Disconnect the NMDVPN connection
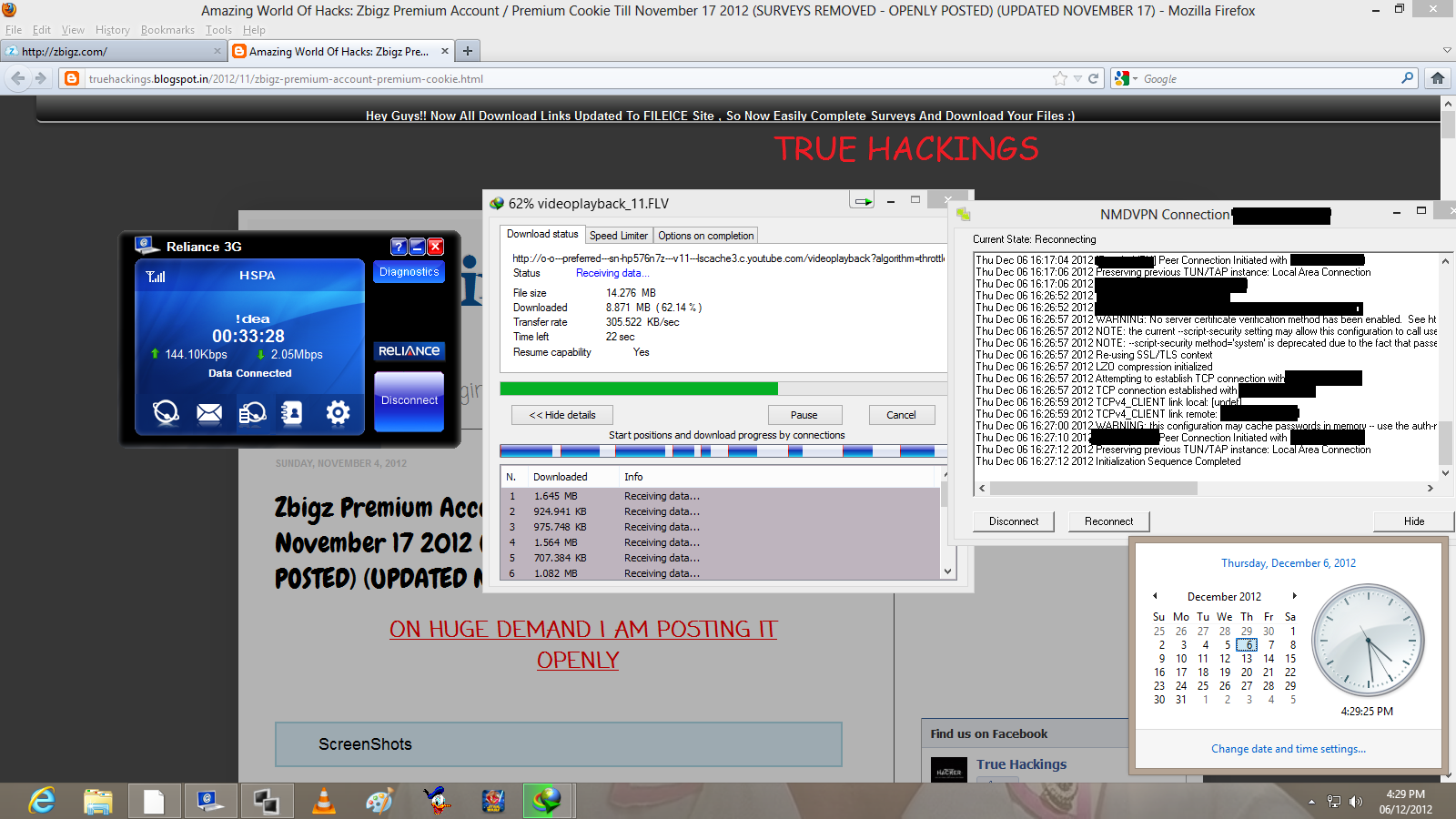1456x819 pixels. 1014,521
